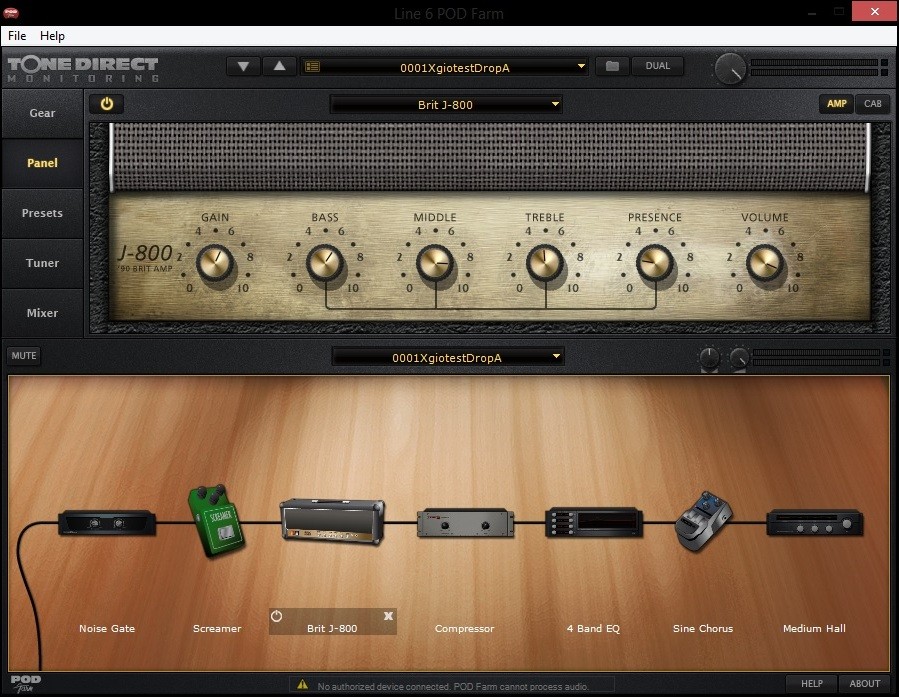The image size is (899, 697).
Task: Click the HELP button in status bar
Action: [811, 683]
